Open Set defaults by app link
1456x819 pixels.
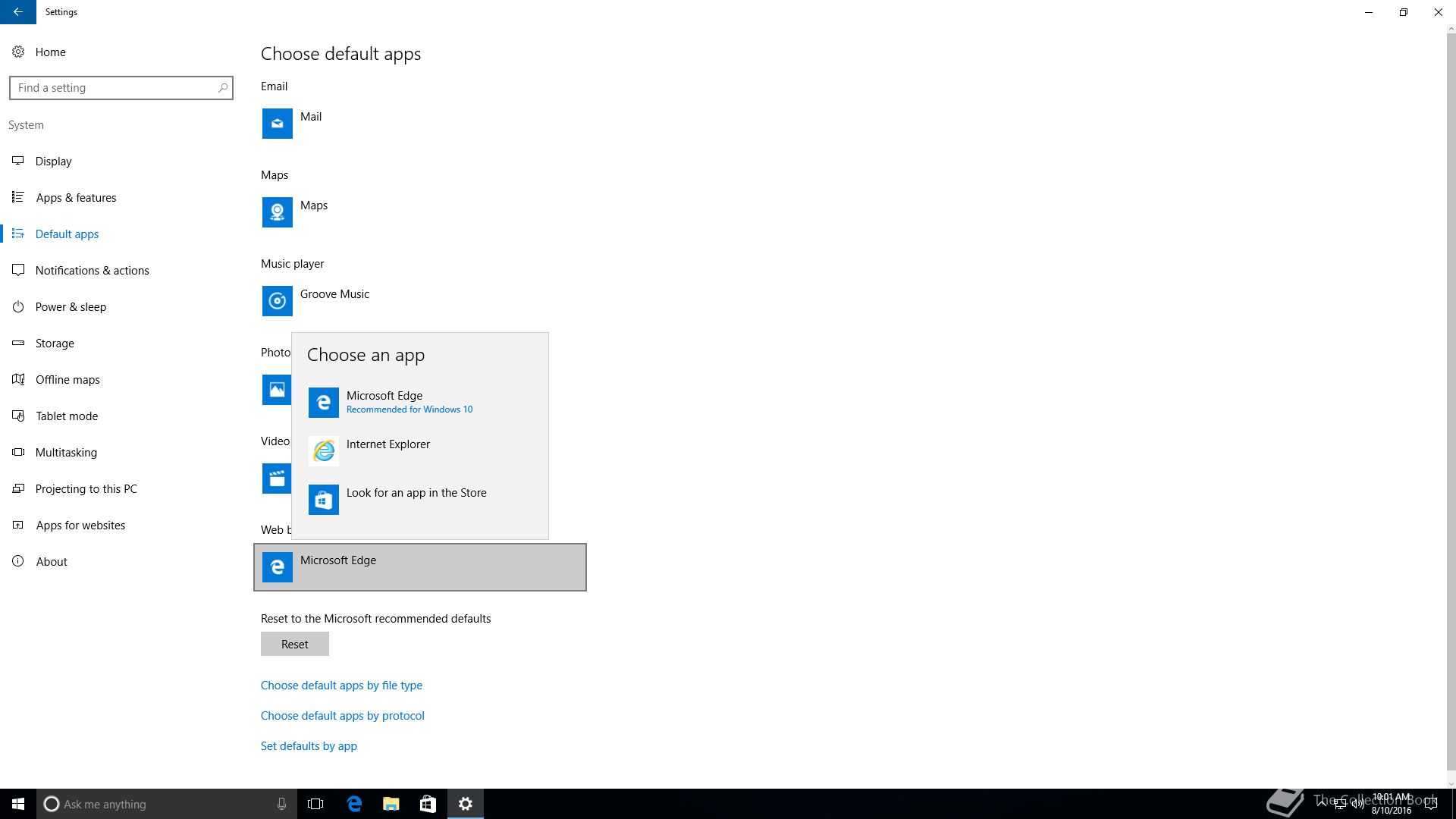pos(309,745)
